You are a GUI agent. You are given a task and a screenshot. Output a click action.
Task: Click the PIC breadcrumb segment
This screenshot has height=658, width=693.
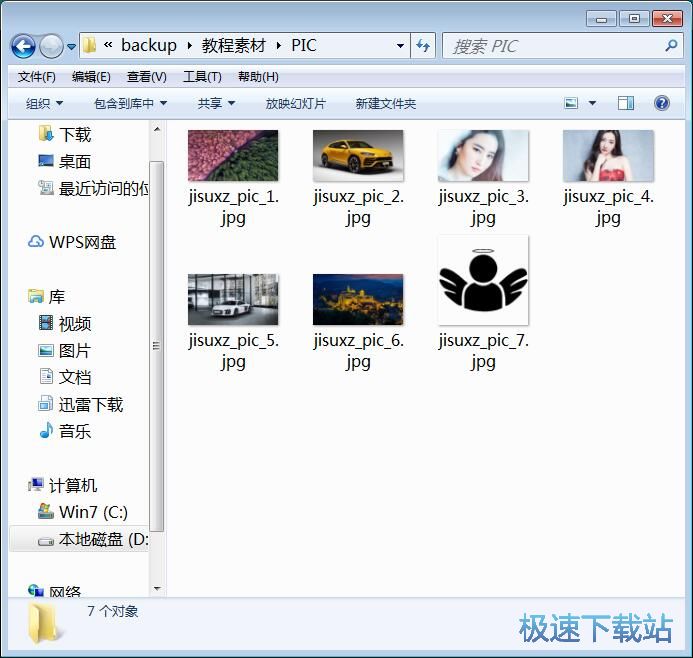click(x=304, y=45)
